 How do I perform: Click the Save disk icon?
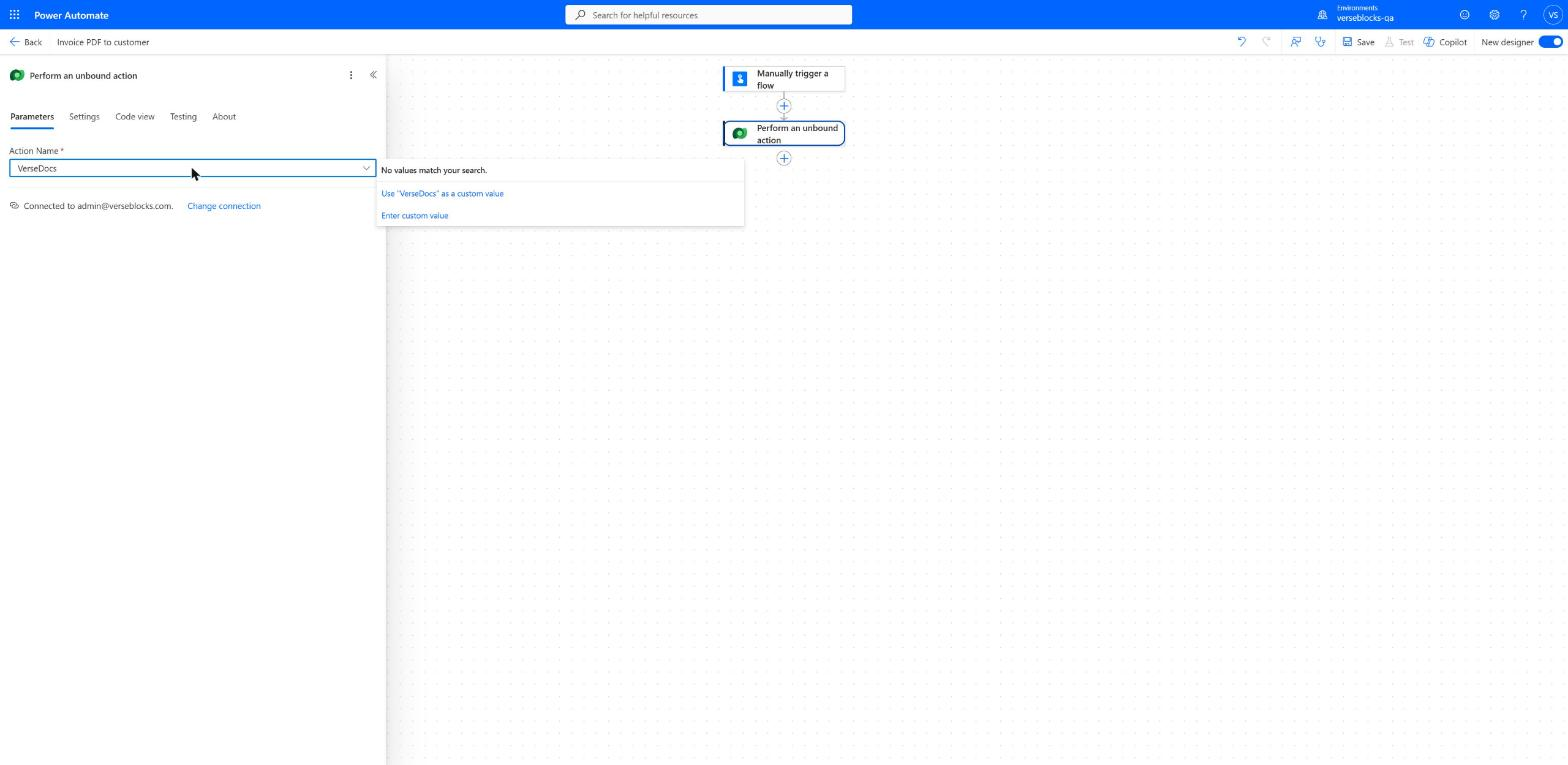[1347, 42]
